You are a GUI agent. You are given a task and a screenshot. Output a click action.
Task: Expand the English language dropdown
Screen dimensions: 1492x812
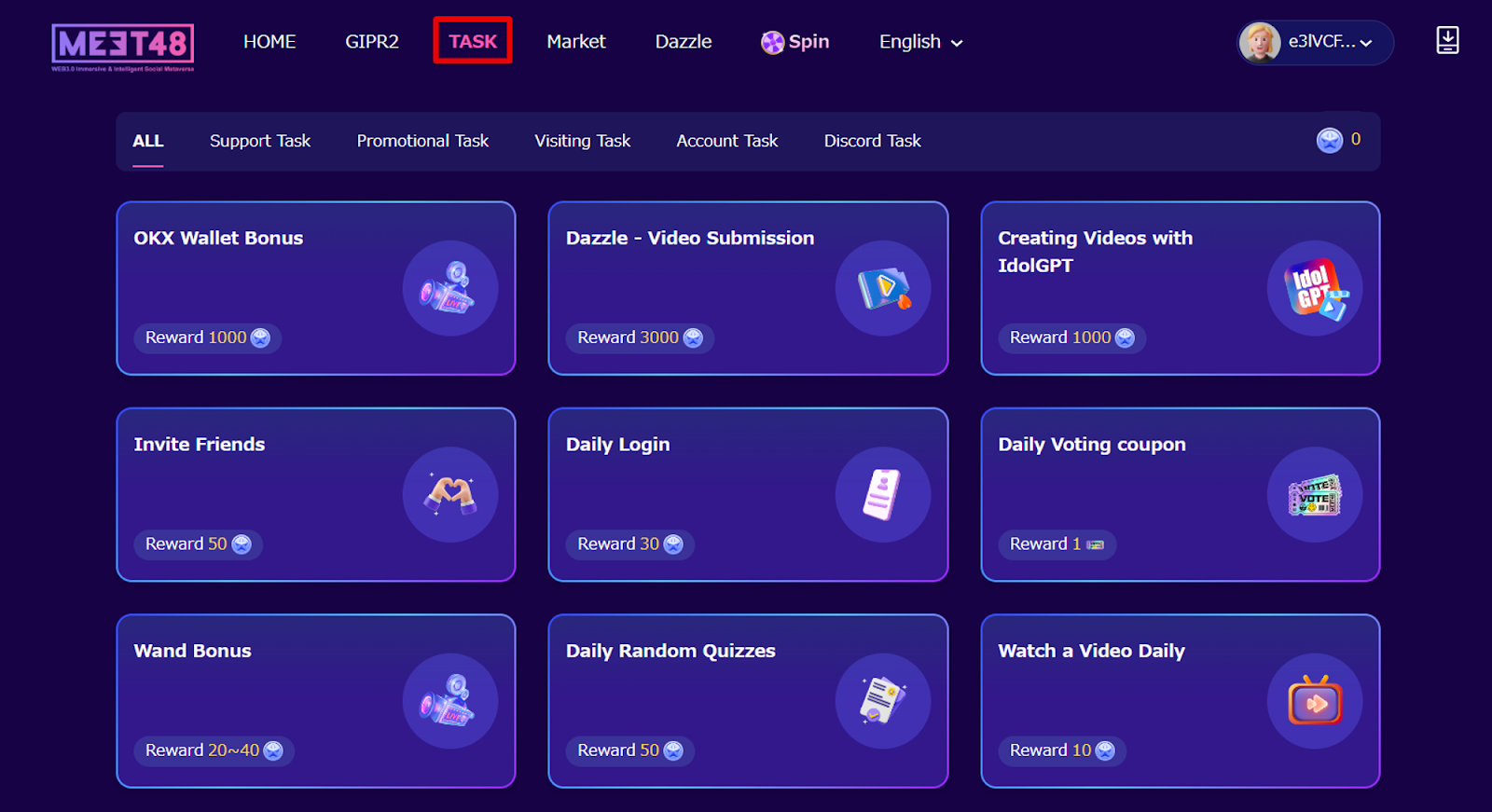tap(920, 42)
